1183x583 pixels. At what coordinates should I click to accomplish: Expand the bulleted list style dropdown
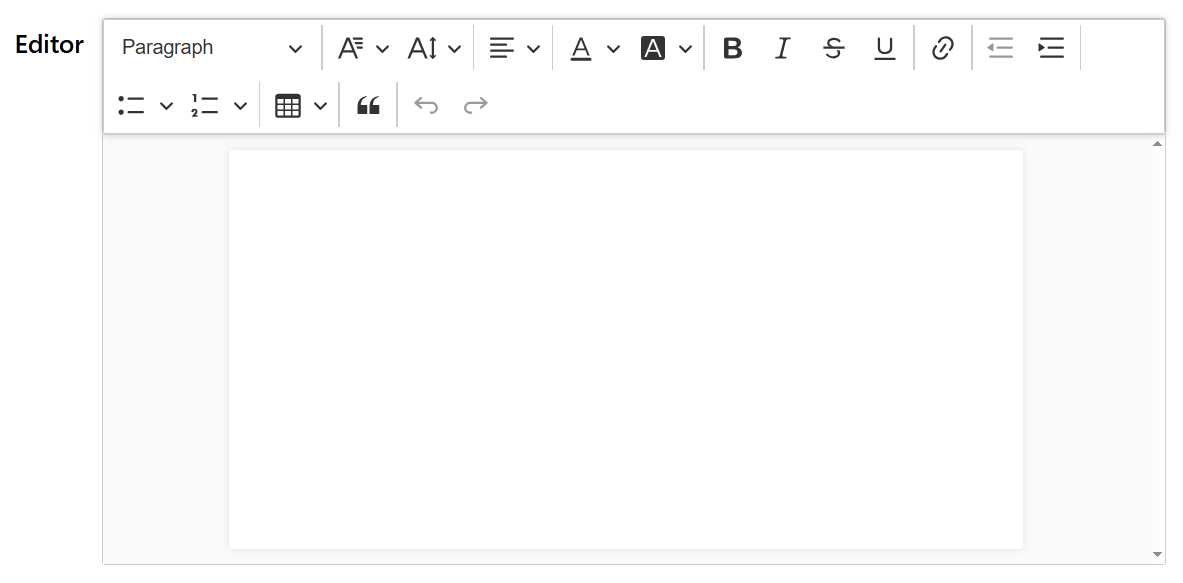coord(167,106)
